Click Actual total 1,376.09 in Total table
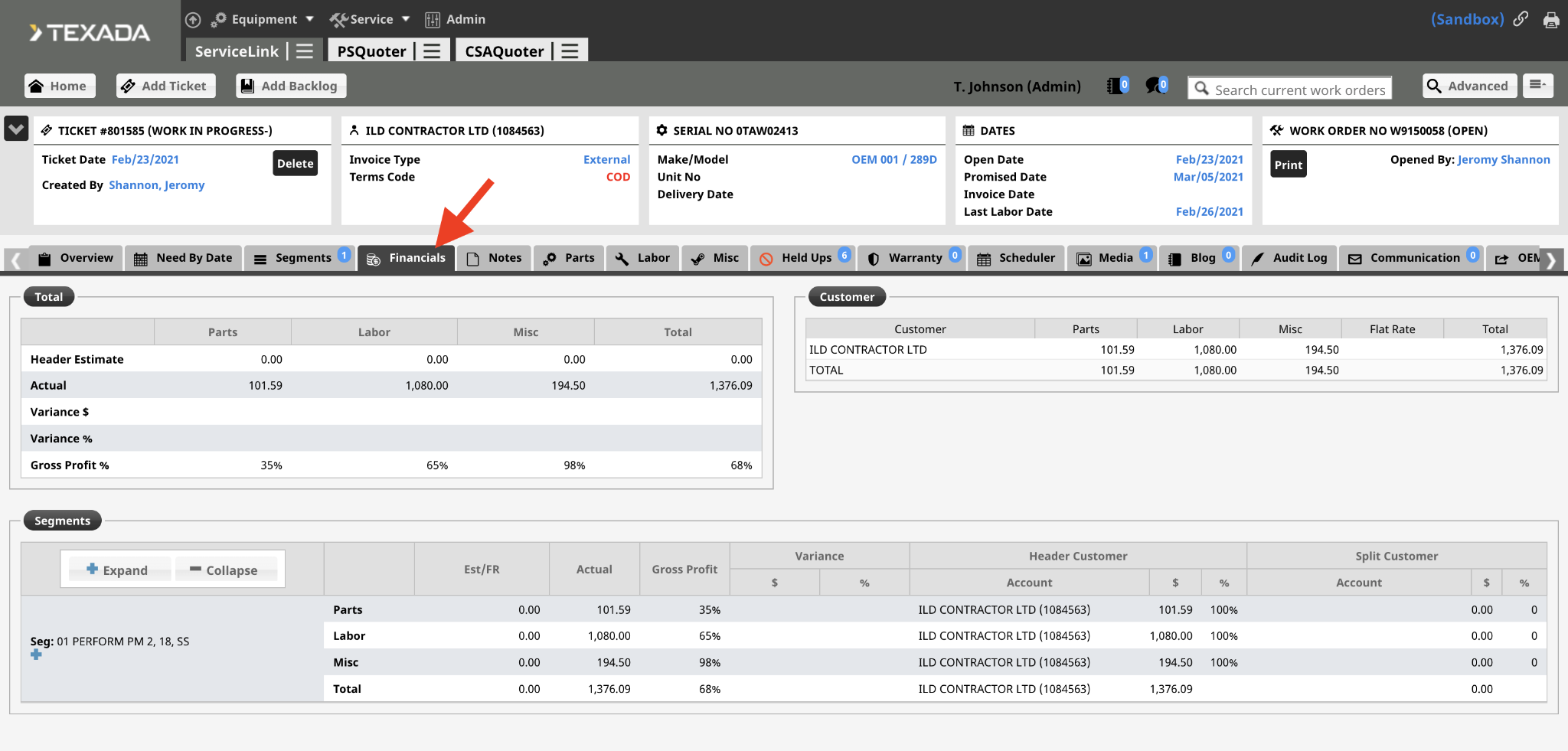The image size is (1568, 751). 730,385
